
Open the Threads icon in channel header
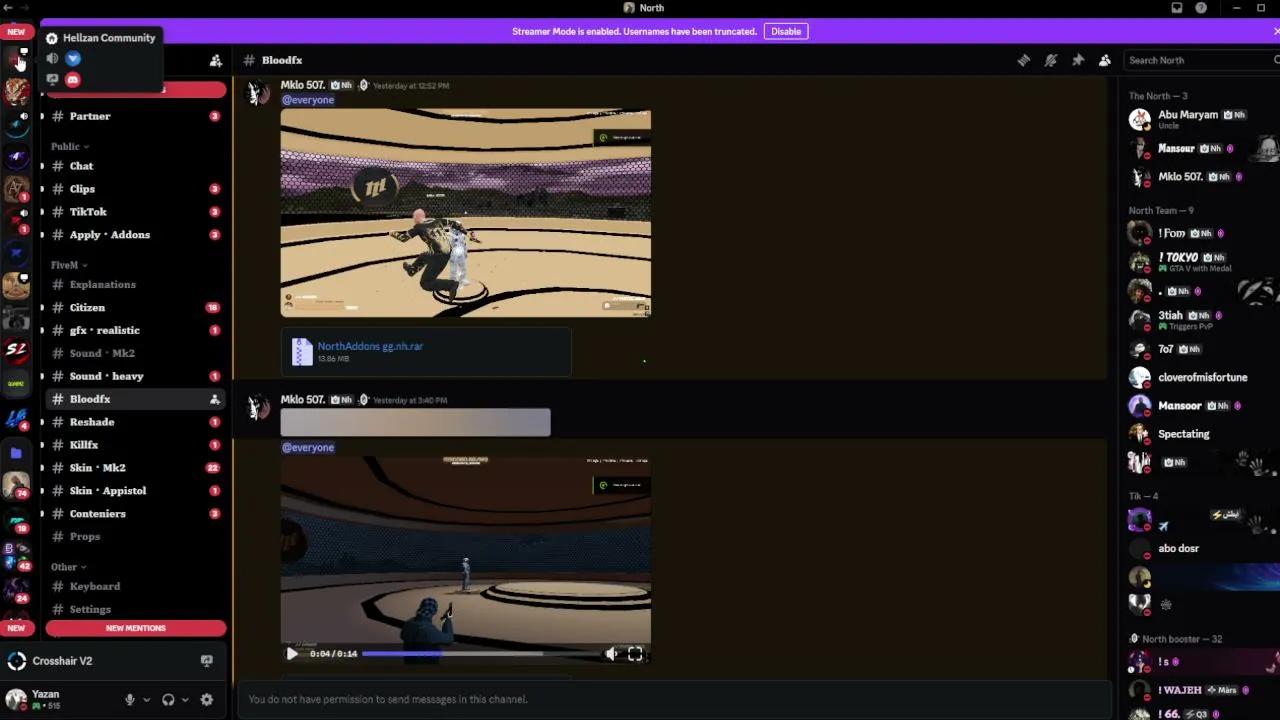(x=1023, y=60)
